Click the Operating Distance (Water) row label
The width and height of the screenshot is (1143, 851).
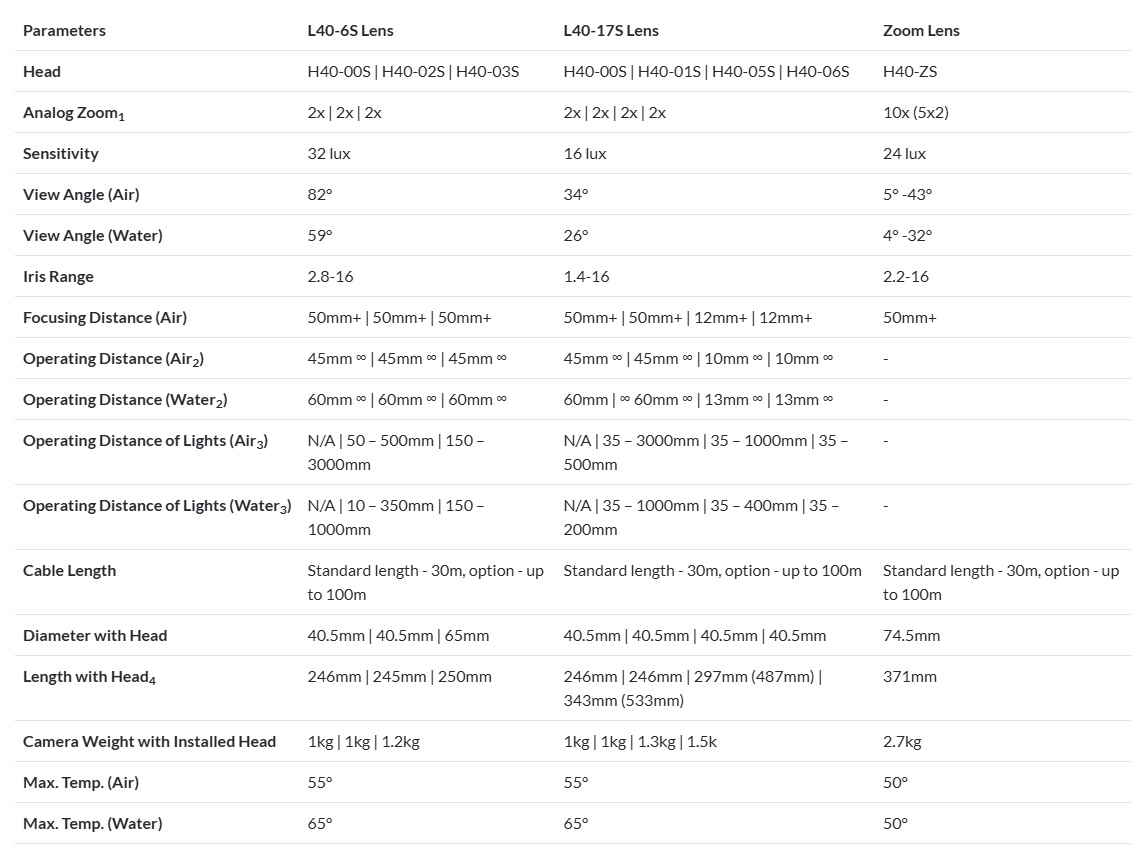click(125, 400)
